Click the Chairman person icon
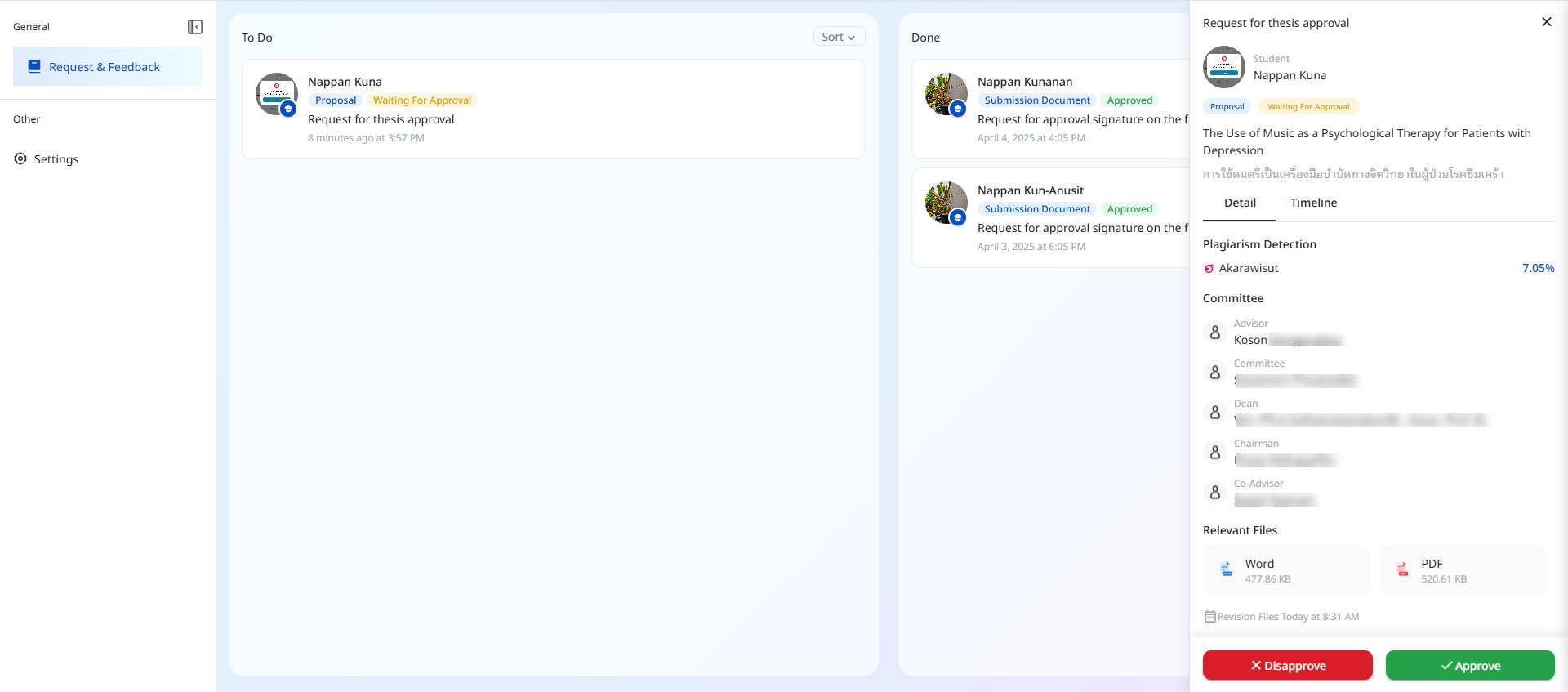 [1215, 453]
